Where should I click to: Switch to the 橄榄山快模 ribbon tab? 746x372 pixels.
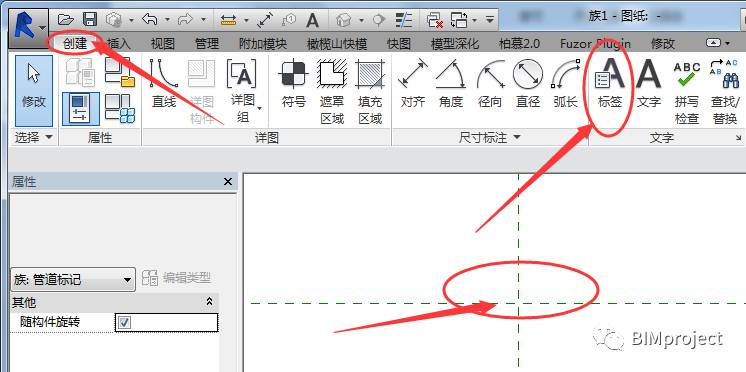(x=337, y=44)
